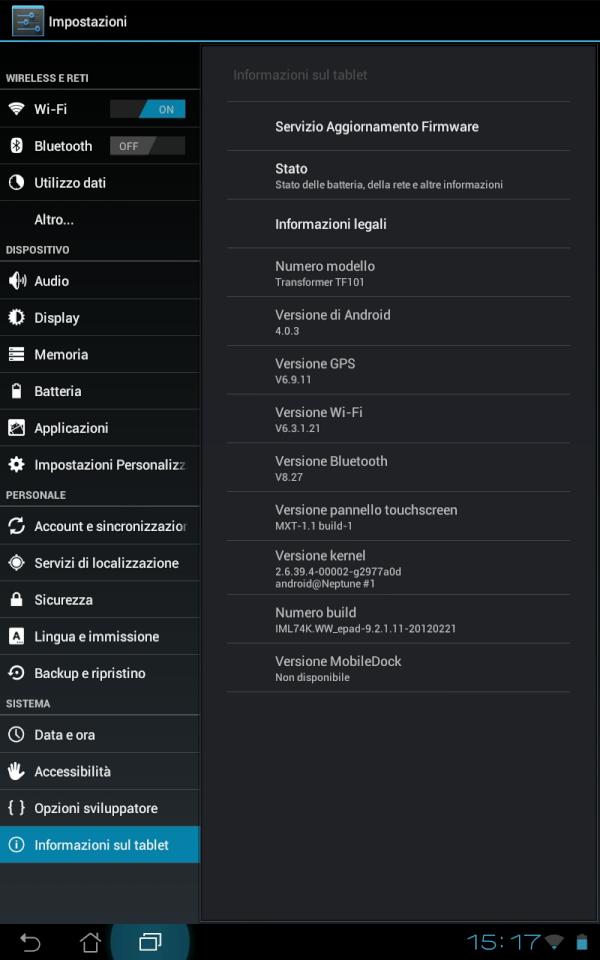The image size is (600, 960).
Task: Open Servizio Aggiornamento Firmware
Action: pos(377,127)
